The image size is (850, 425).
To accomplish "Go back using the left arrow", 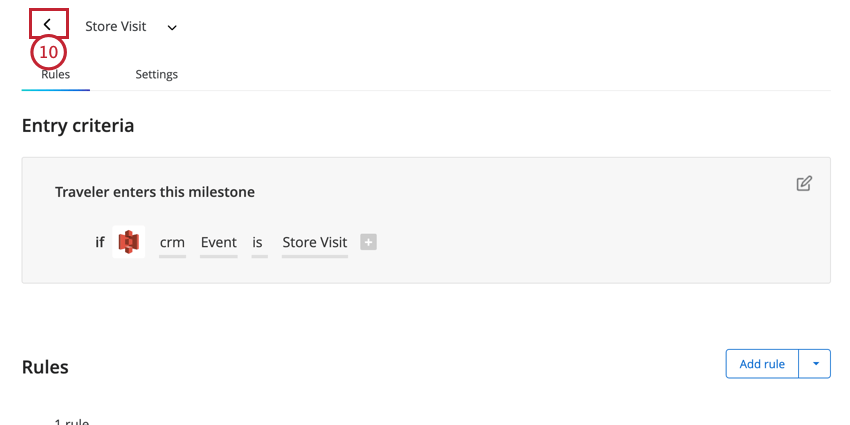I will pyautogui.click(x=48, y=24).
